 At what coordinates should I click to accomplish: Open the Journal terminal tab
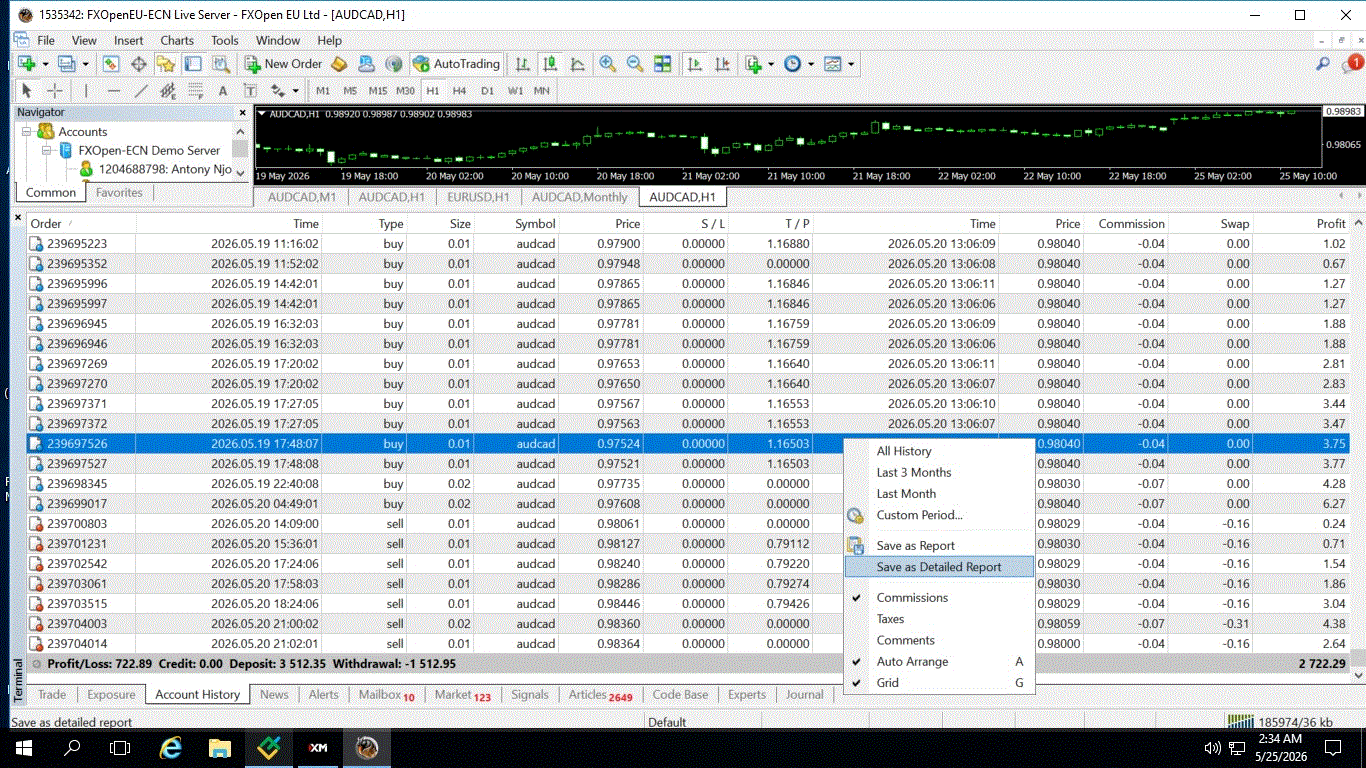click(805, 695)
